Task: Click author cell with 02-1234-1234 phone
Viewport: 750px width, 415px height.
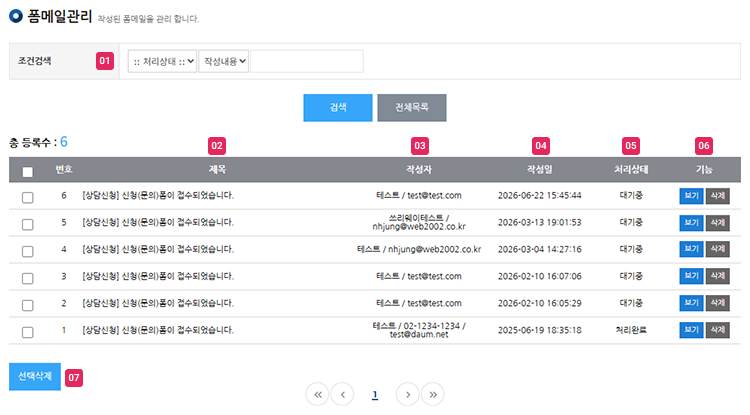Action: point(419,330)
